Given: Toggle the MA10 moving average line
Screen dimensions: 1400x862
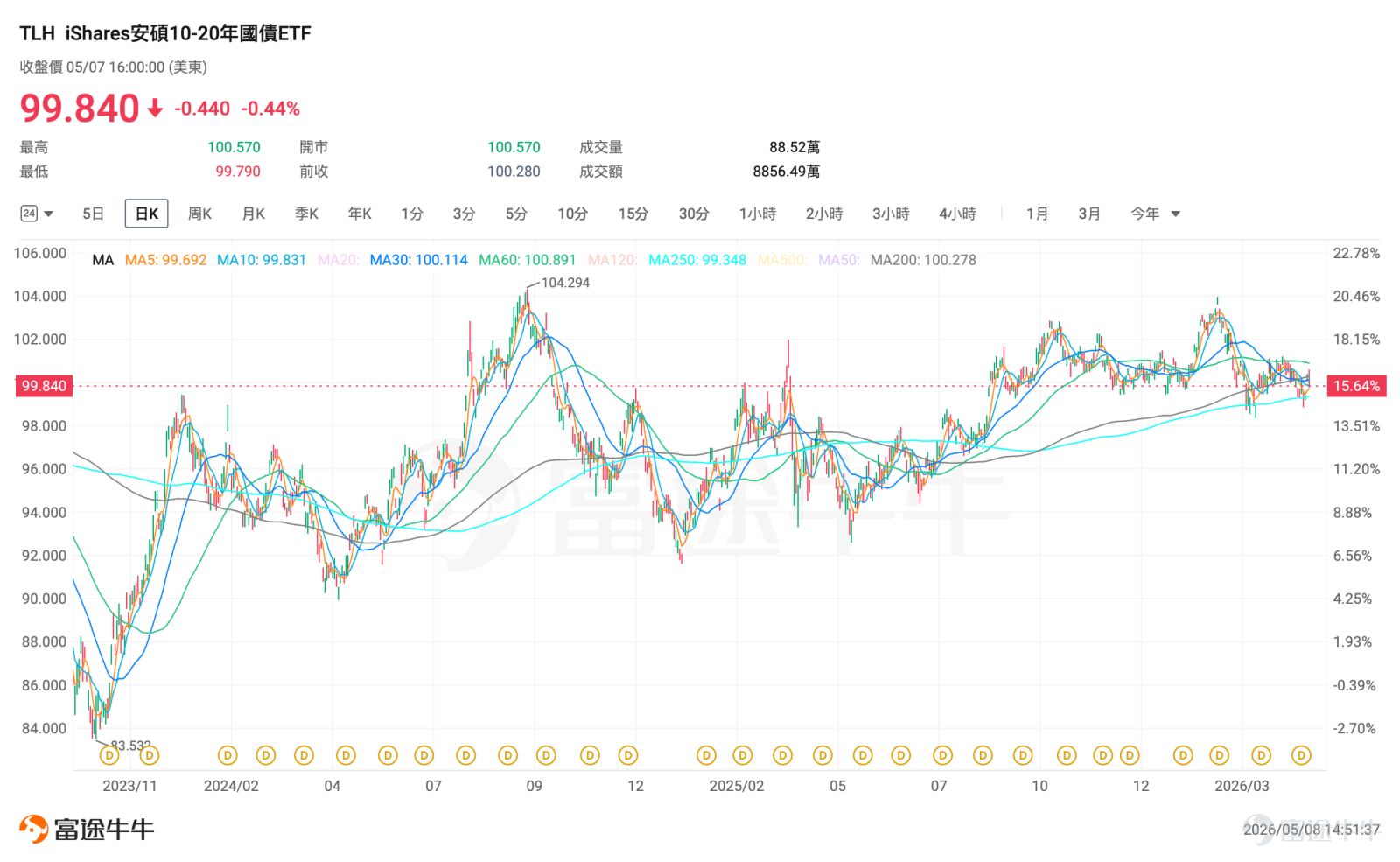Looking at the screenshot, I should pos(262,260).
